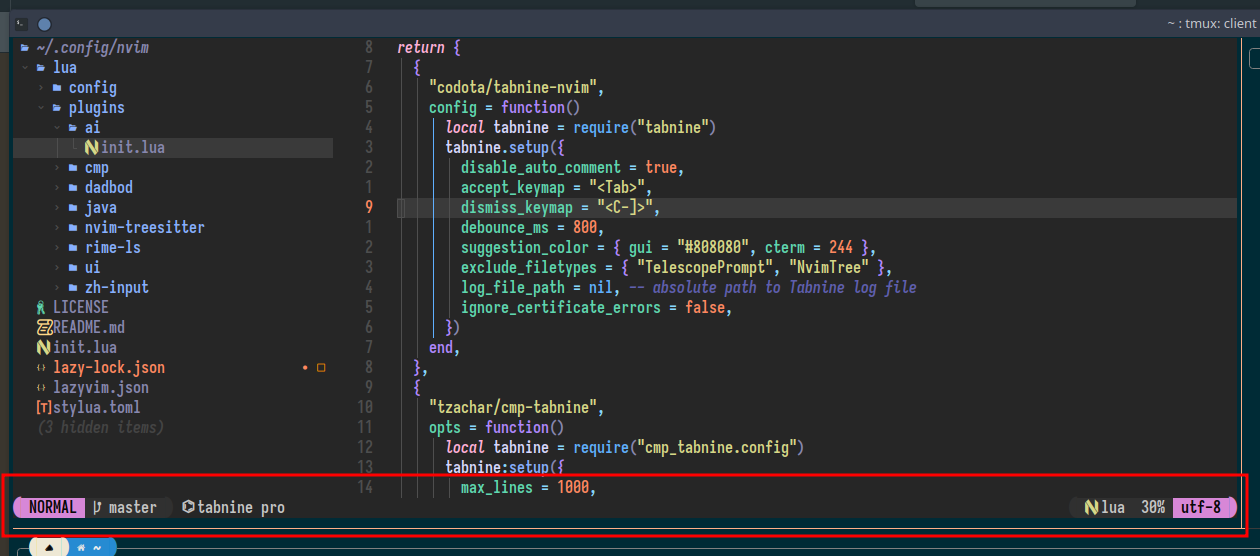Click the LICENSE file icon
The width and height of the screenshot is (1260, 556).
coord(41,307)
